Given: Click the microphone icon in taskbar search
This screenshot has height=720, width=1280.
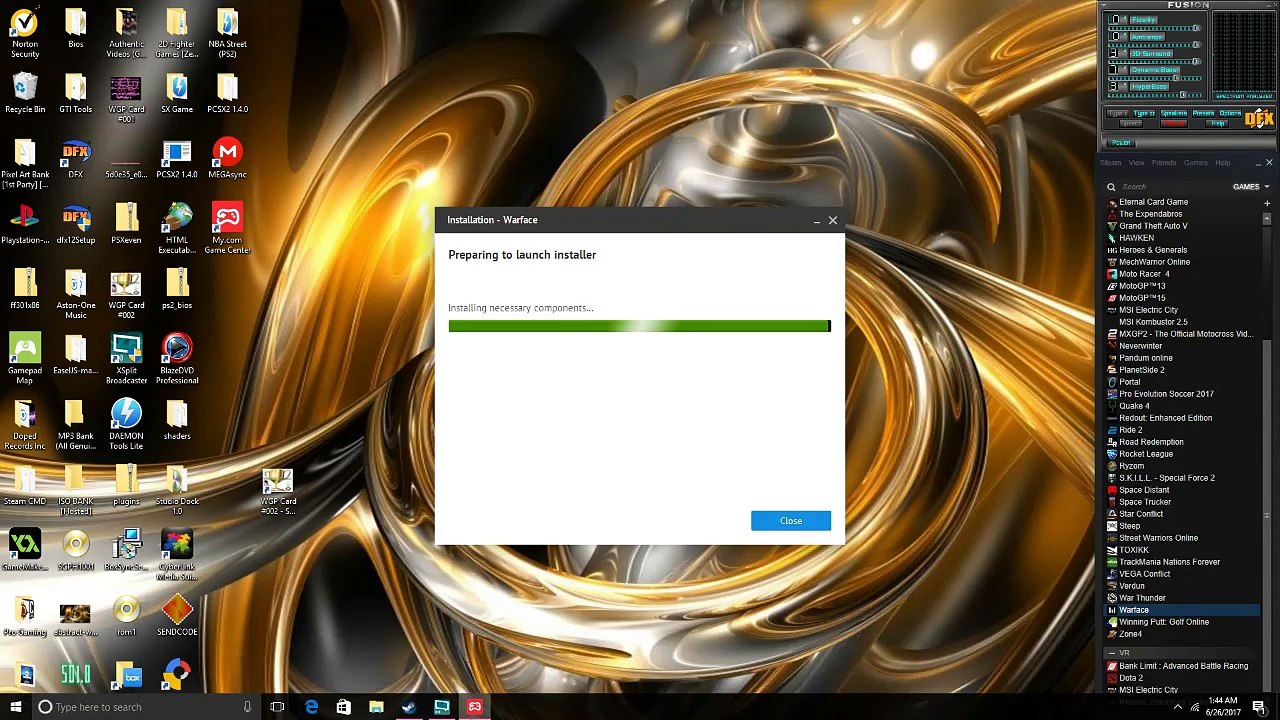Looking at the screenshot, I should 247,707.
